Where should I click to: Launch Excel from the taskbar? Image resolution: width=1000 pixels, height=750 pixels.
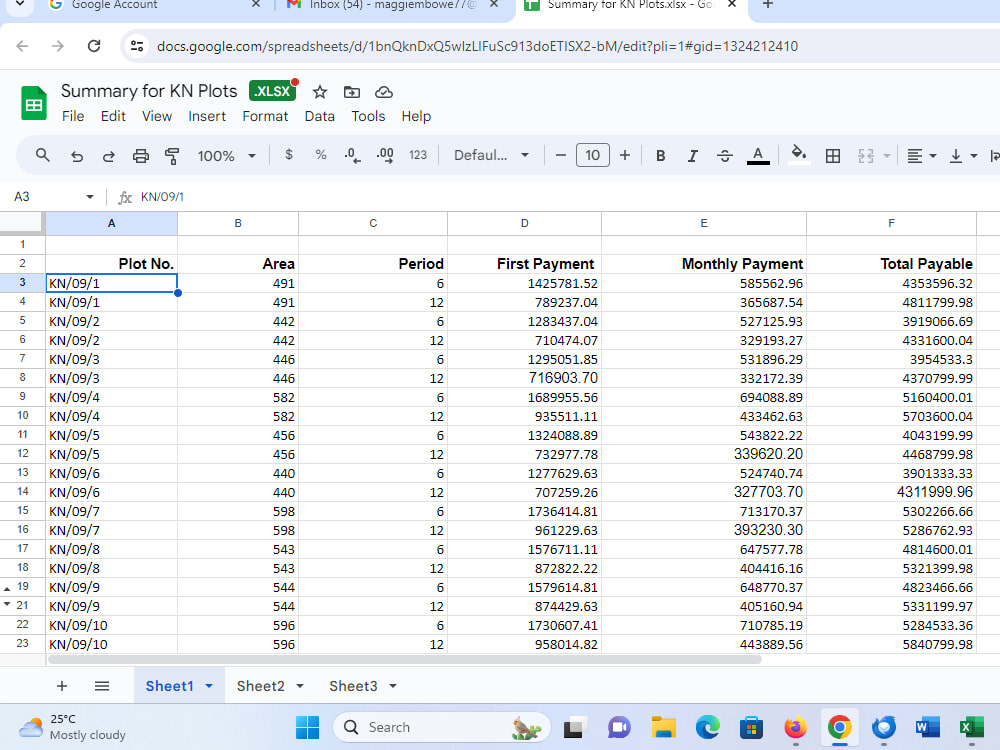[971, 727]
